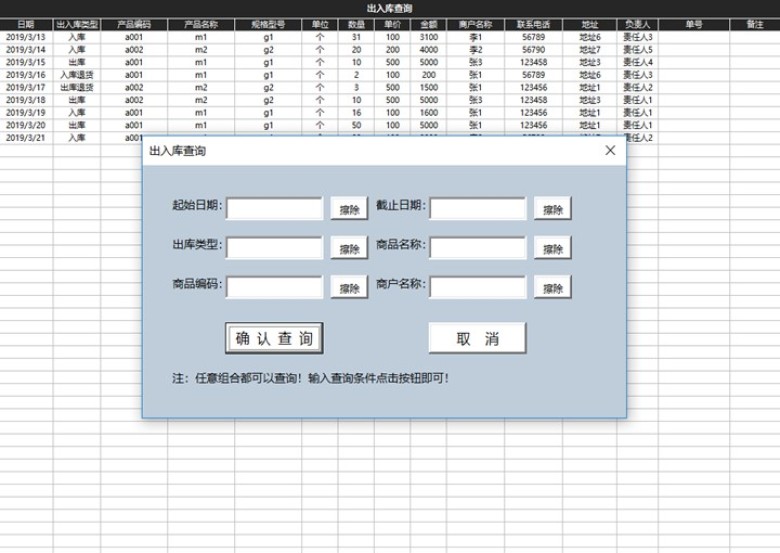Select the 备注 column header
Viewport: 780px width, 553px height.
(x=755, y=24)
